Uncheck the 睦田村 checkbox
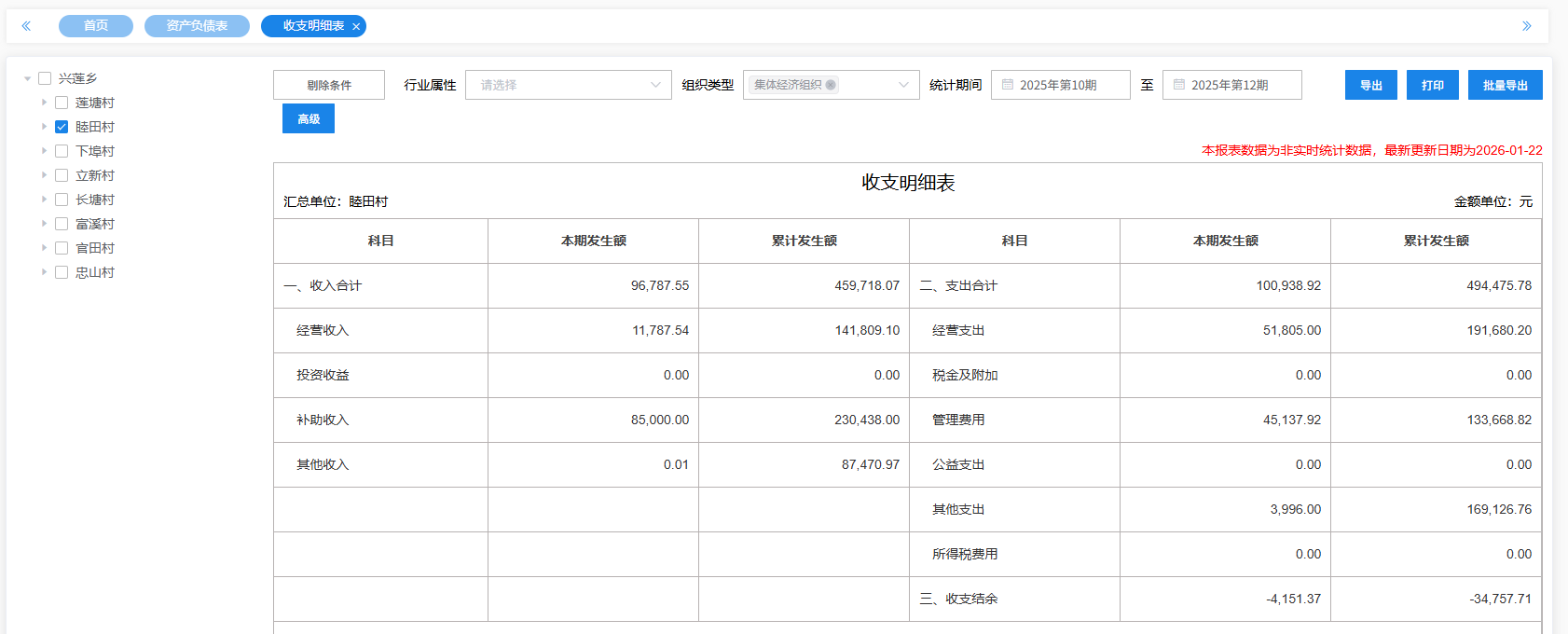Image resolution: width=1568 pixels, height=634 pixels. [62, 127]
